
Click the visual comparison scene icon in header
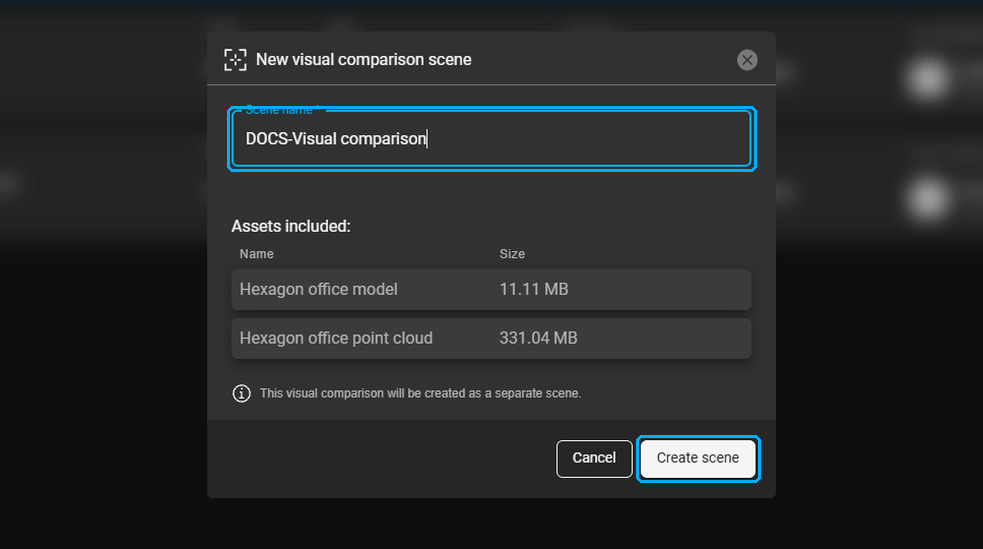tap(235, 60)
